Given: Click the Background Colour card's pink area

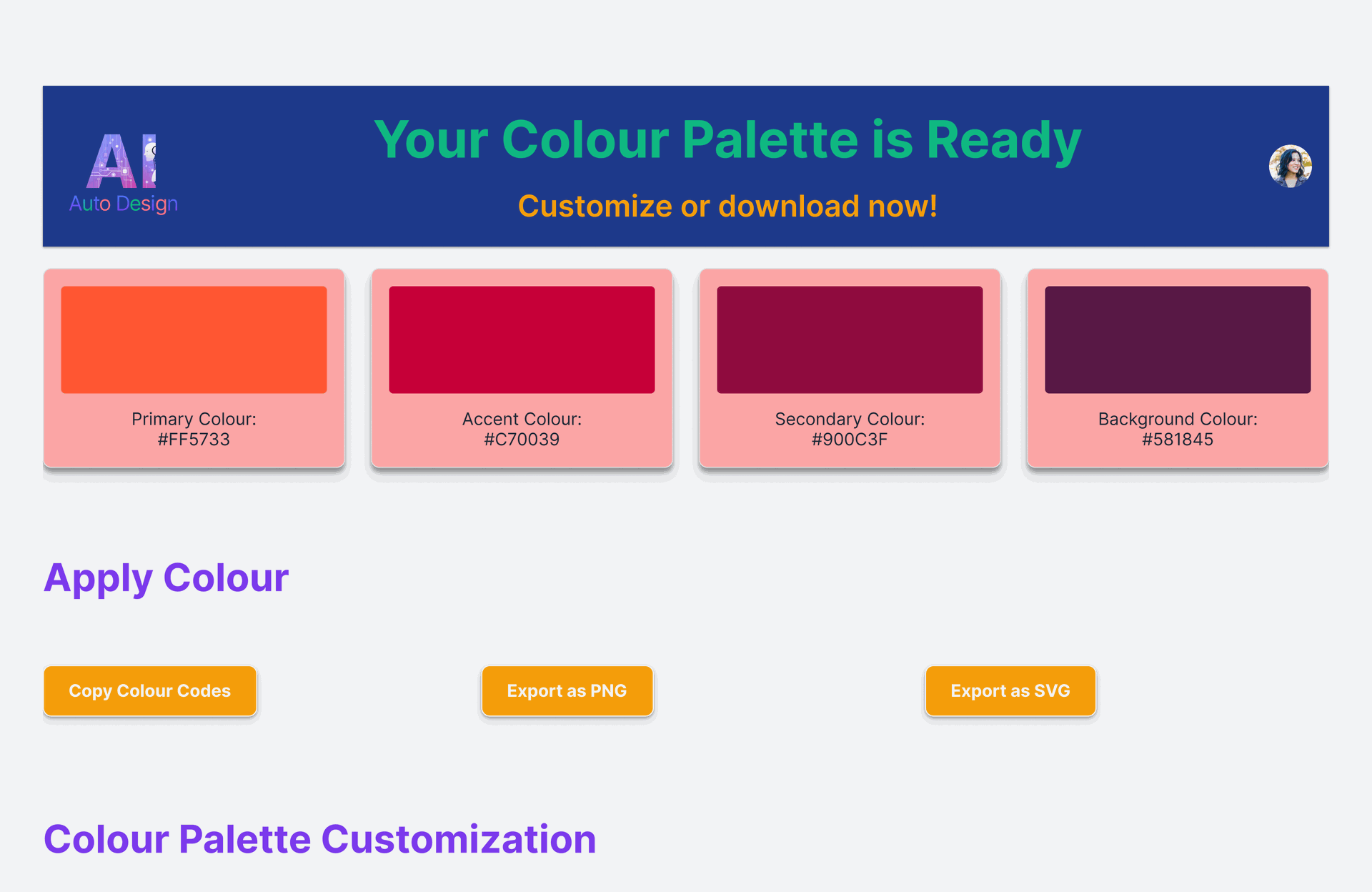Looking at the screenshot, I should point(1178,457).
